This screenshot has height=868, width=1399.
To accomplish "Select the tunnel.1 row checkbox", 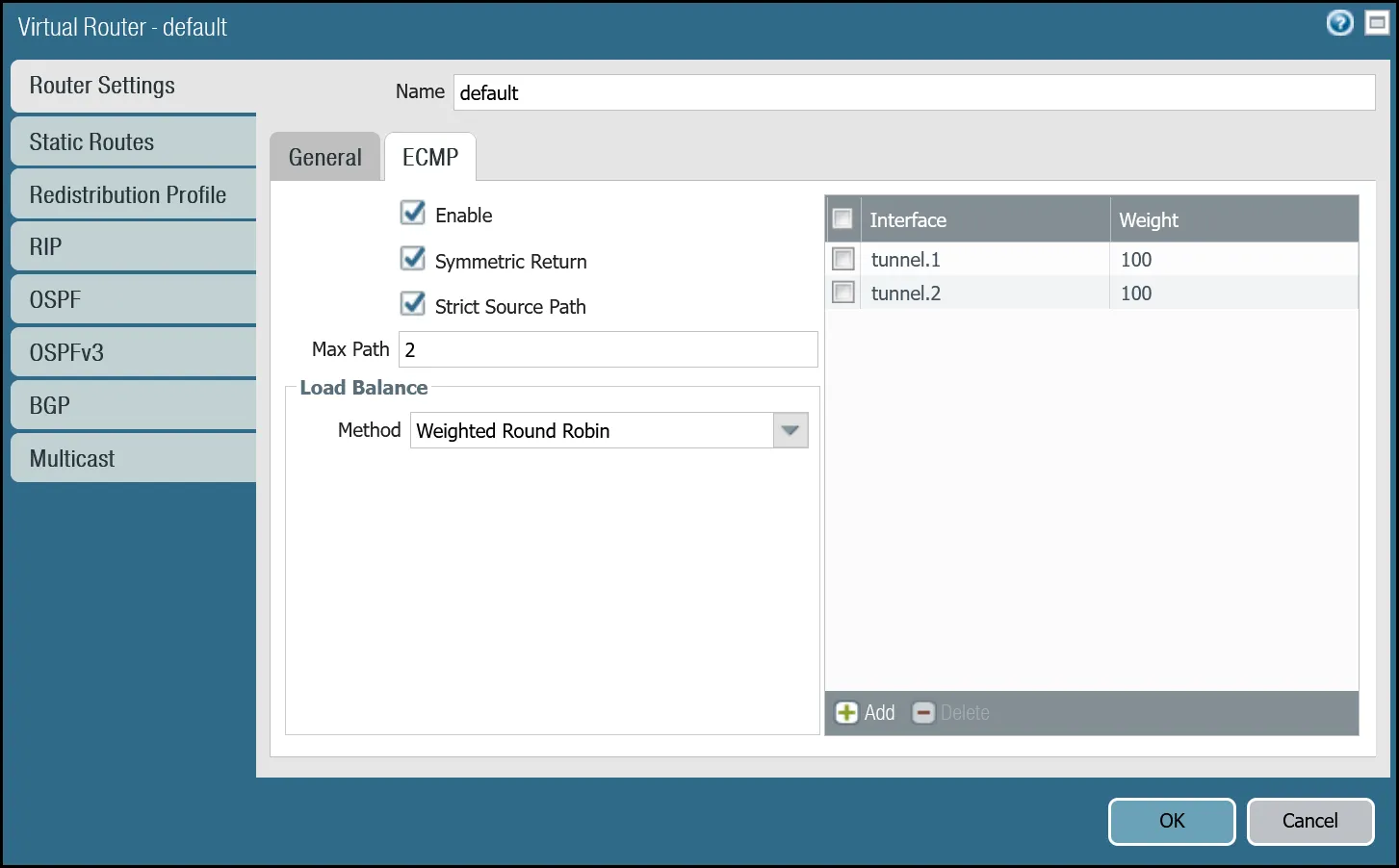I will coord(843,259).
